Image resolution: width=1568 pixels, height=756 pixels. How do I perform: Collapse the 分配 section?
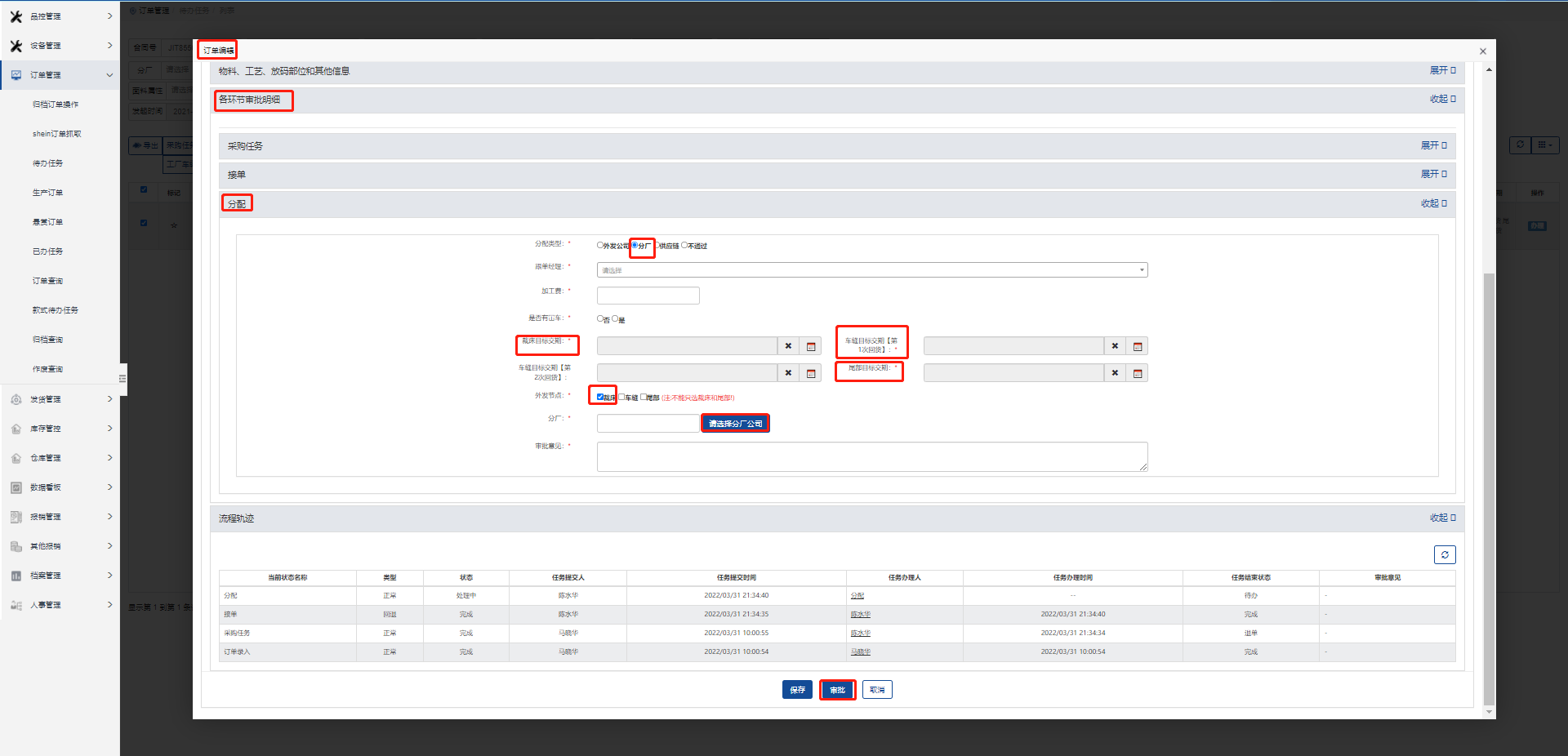[x=1433, y=203]
